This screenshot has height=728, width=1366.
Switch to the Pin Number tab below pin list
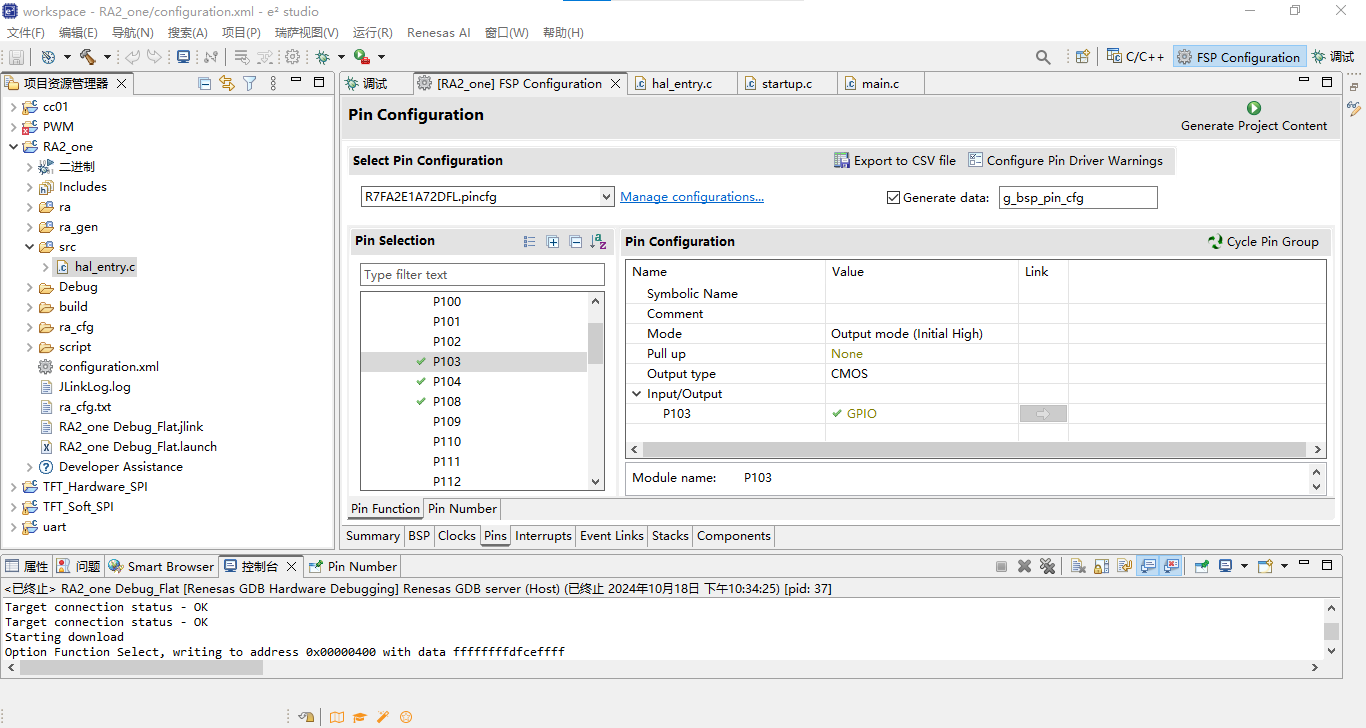pos(461,509)
